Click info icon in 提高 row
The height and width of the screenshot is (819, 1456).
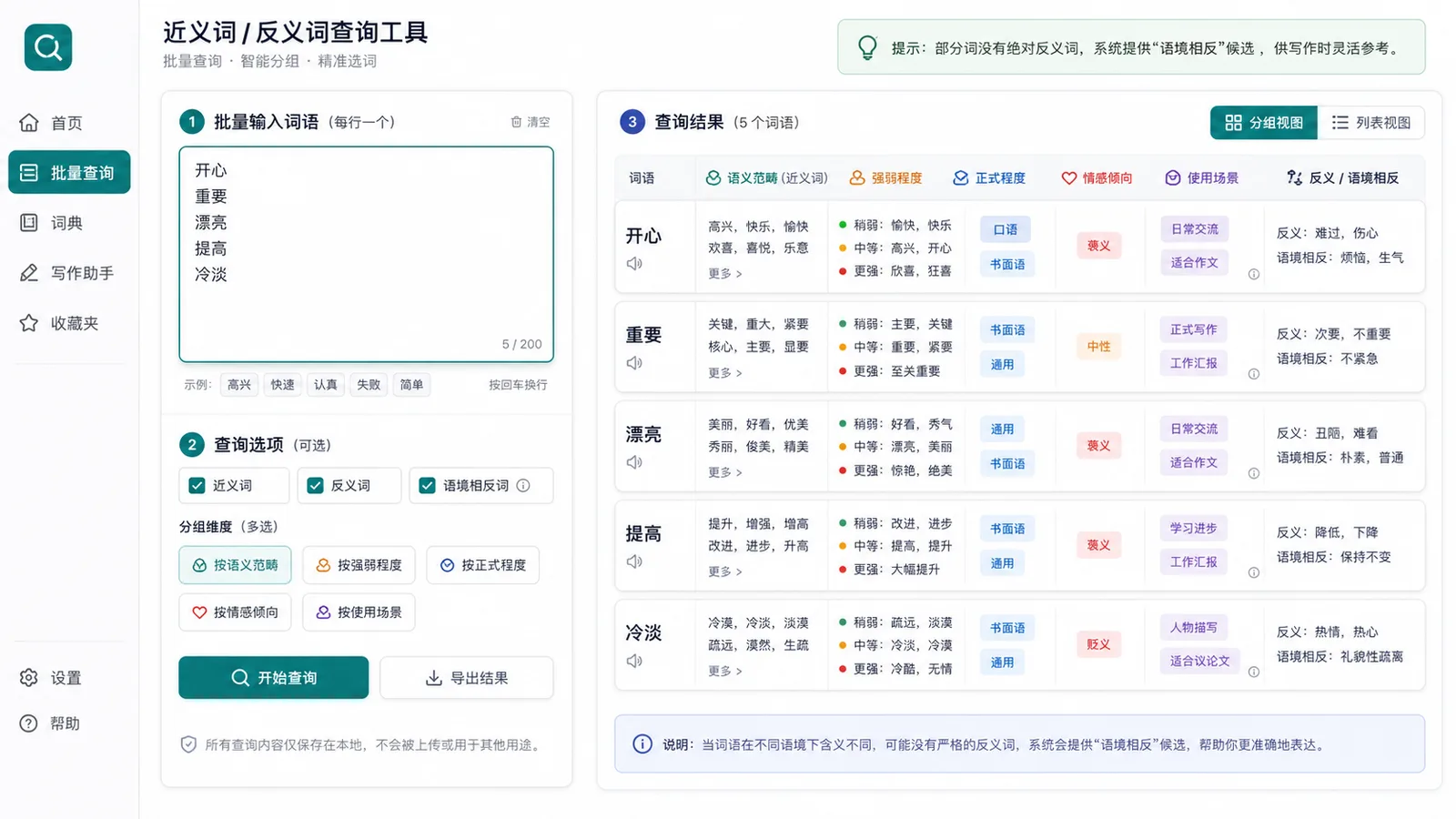point(1253,572)
